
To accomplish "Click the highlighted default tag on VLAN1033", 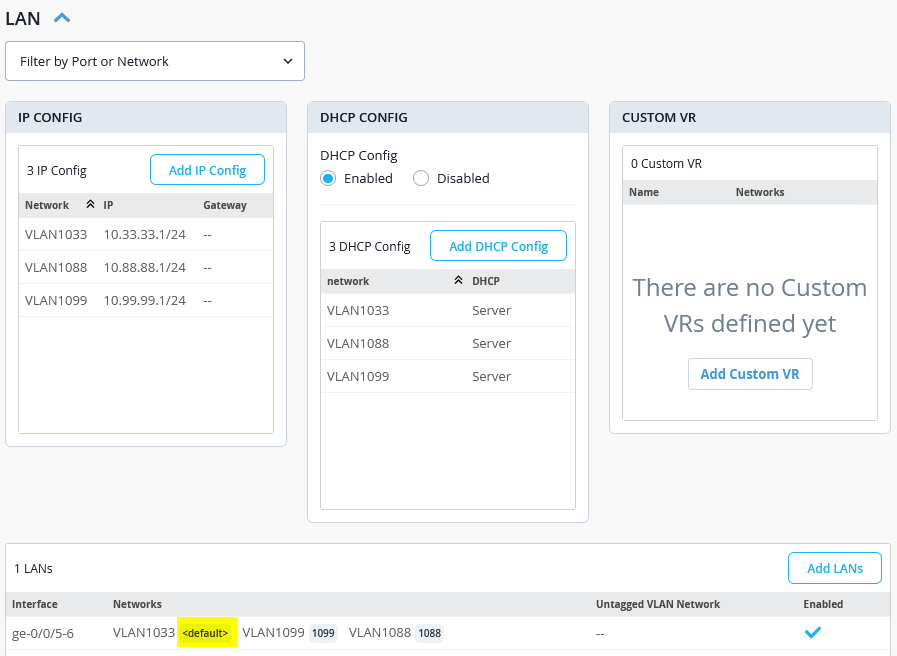I will click(205, 633).
